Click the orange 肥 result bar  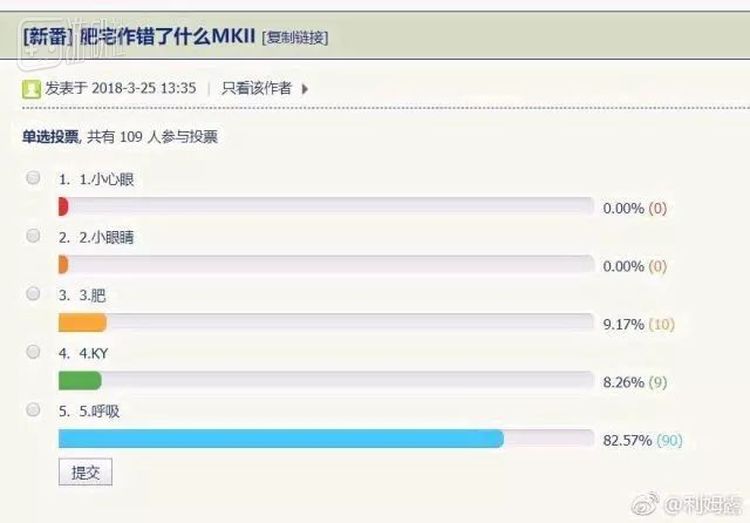(82, 323)
